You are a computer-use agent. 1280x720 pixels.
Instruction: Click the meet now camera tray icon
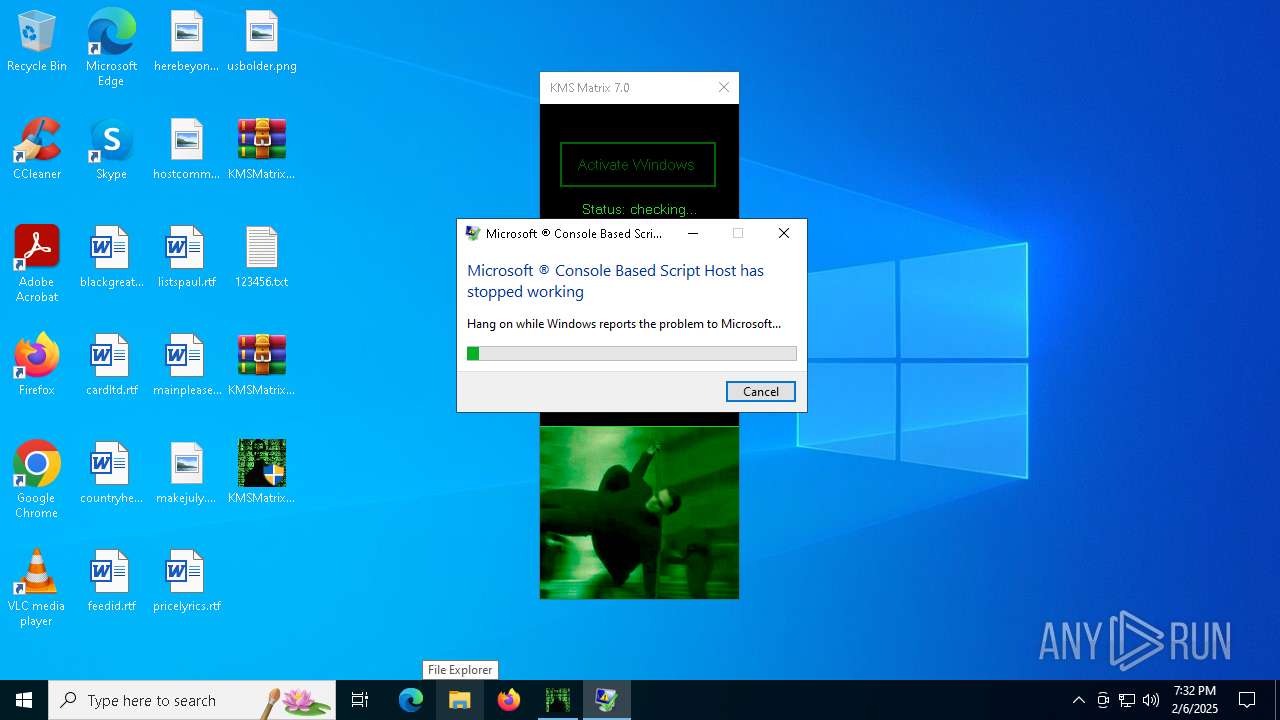1103,700
